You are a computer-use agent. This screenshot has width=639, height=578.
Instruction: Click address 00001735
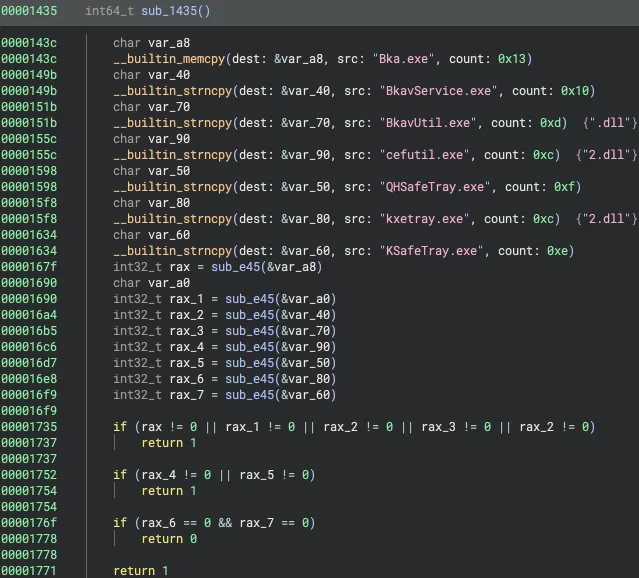coord(29,427)
